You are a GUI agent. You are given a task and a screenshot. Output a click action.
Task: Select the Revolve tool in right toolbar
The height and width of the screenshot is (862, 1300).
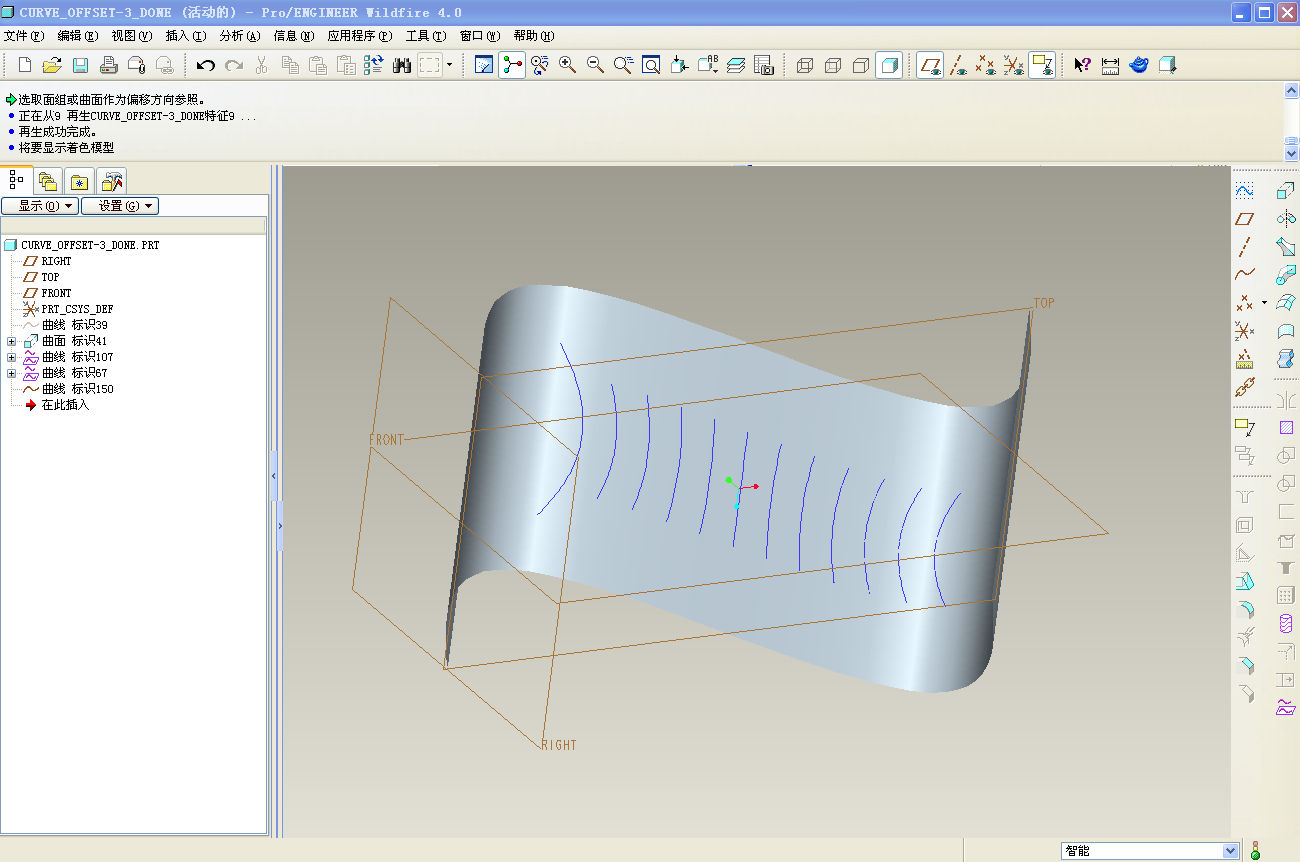(1286, 218)
